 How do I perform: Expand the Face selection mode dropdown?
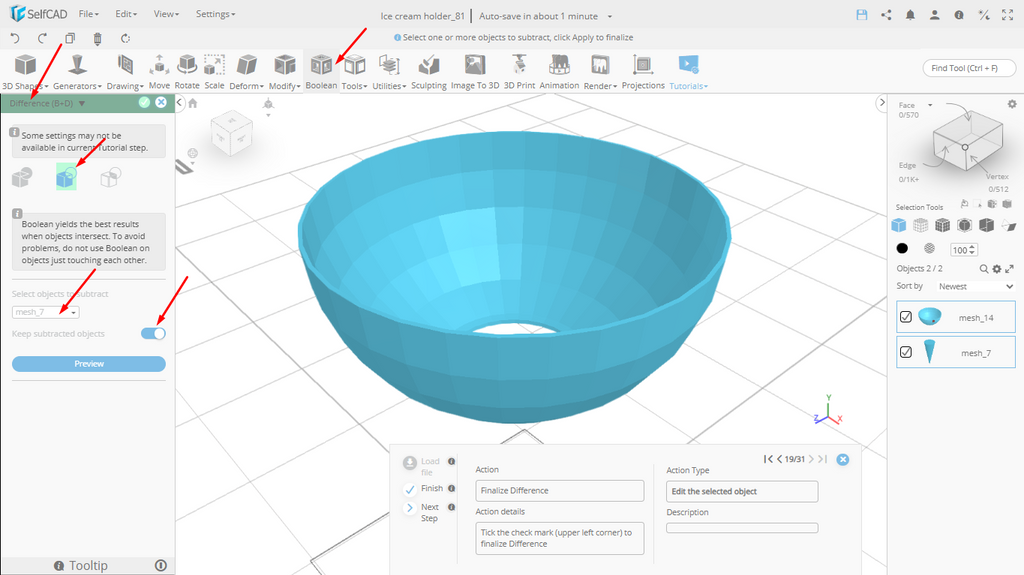point(930,105)
